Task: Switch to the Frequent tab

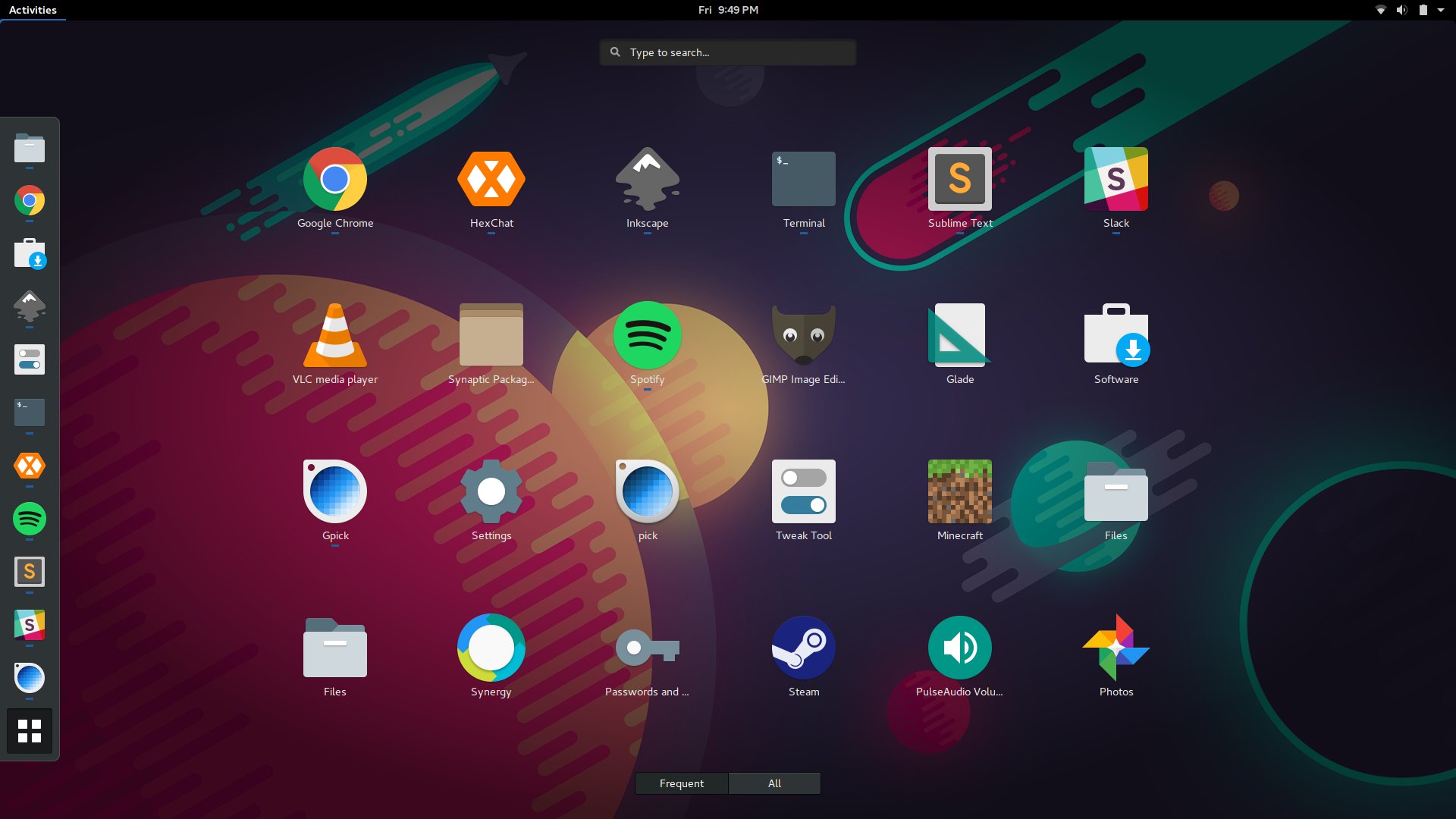Action: [682, 783]
